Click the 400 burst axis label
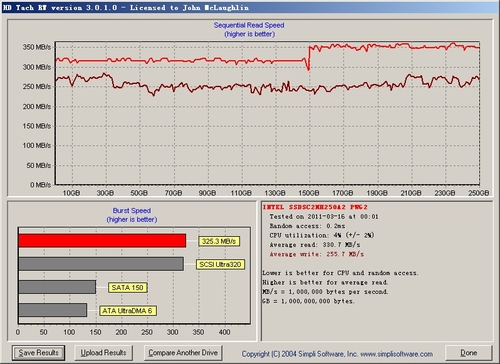 point(224,332)
